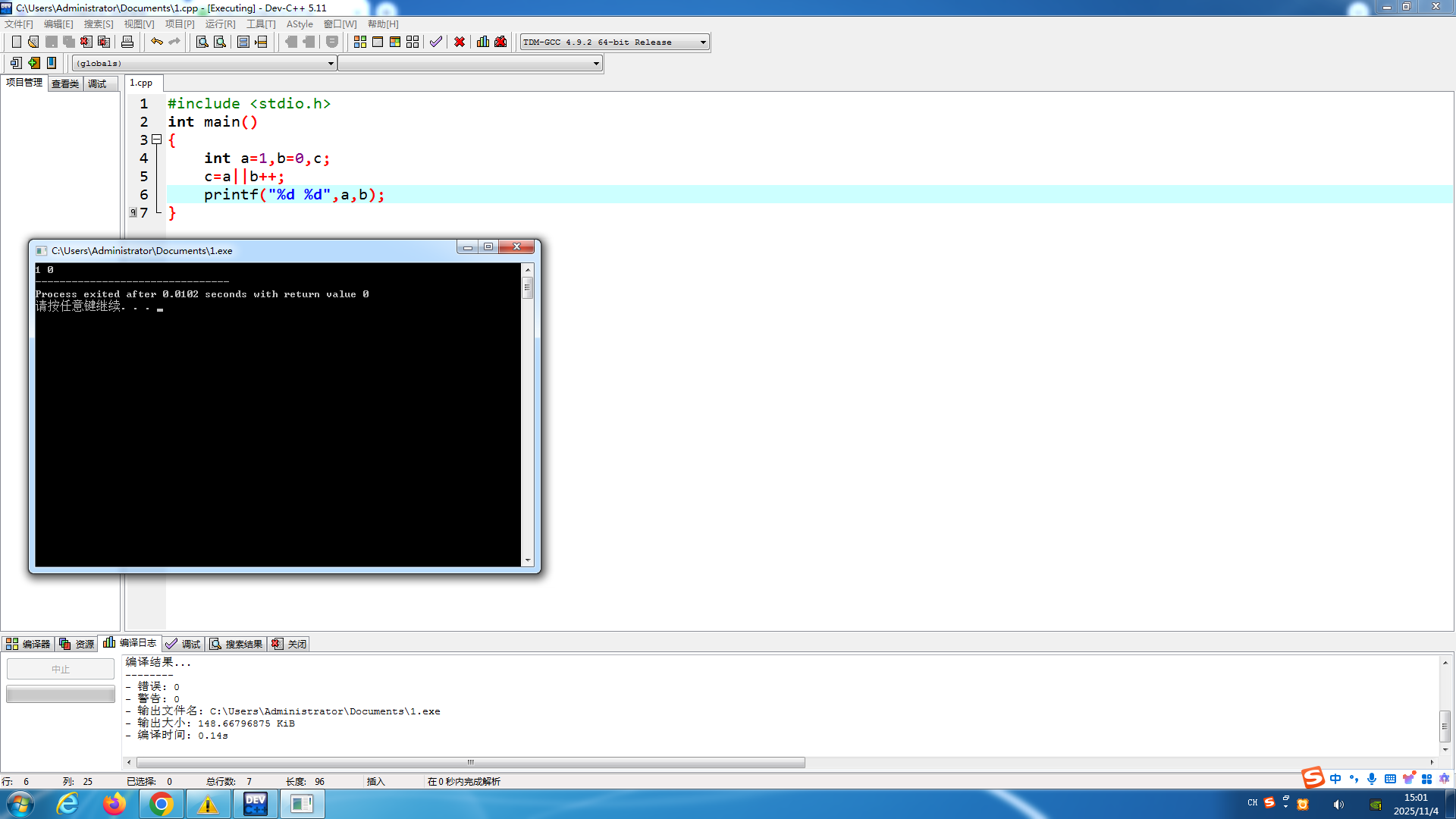Click the Print toolbar icon
The image size is (1456, 819).
tap(127, 42)
